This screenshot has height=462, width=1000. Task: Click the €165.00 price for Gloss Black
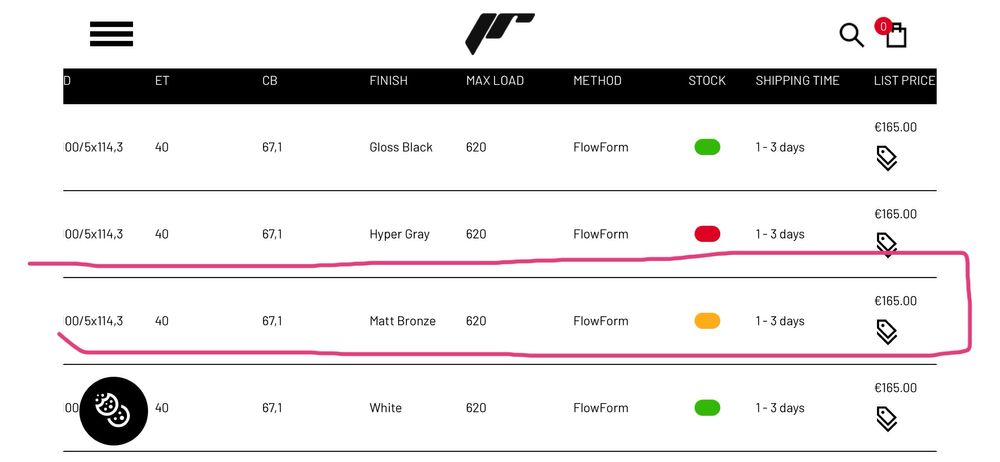coord(895,127)
